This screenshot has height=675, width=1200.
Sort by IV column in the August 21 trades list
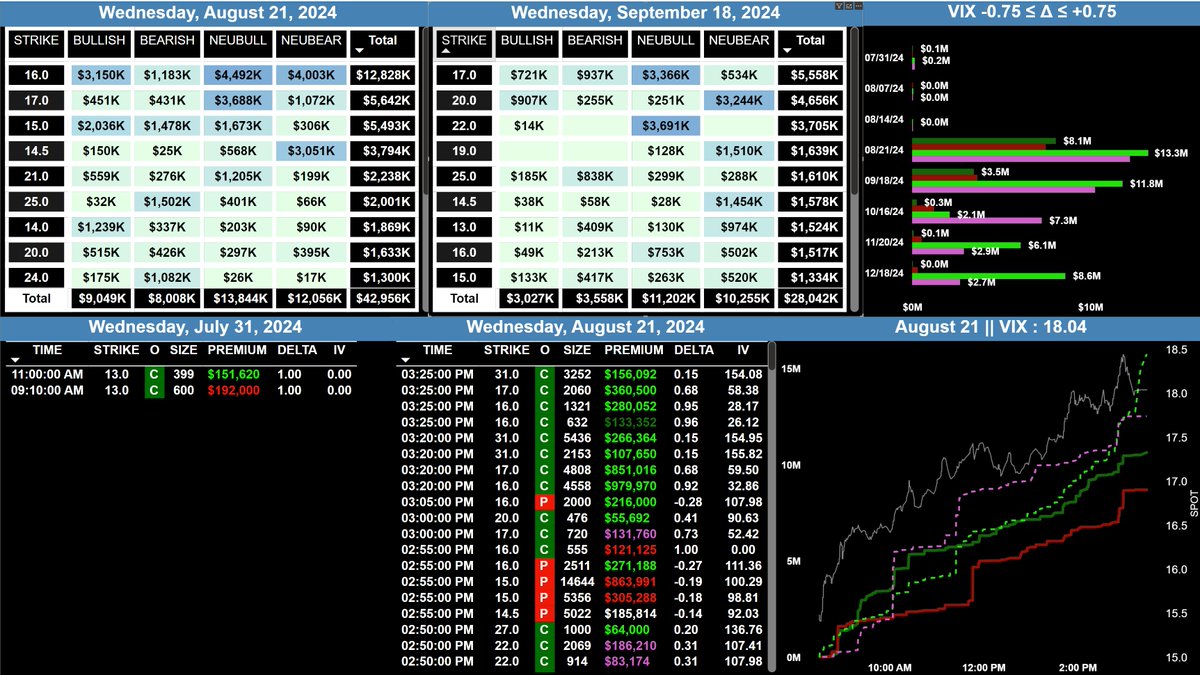743,351
